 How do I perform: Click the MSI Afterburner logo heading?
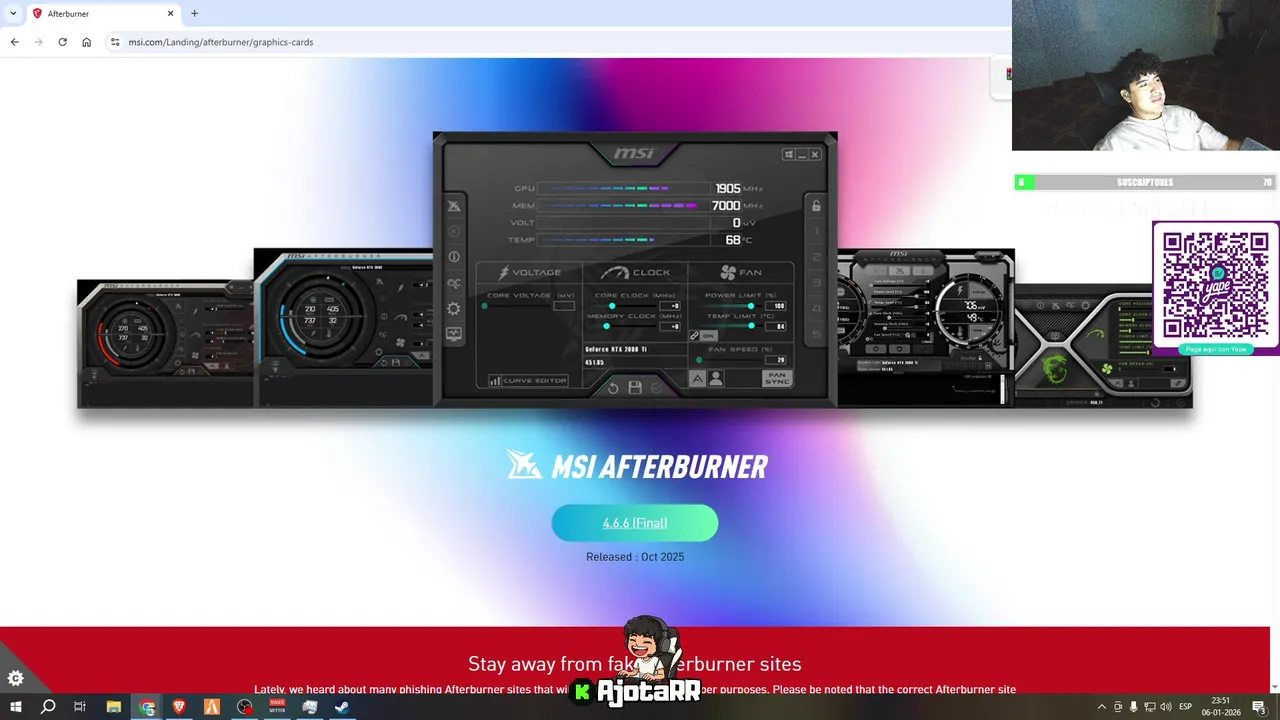coord(636,465)
